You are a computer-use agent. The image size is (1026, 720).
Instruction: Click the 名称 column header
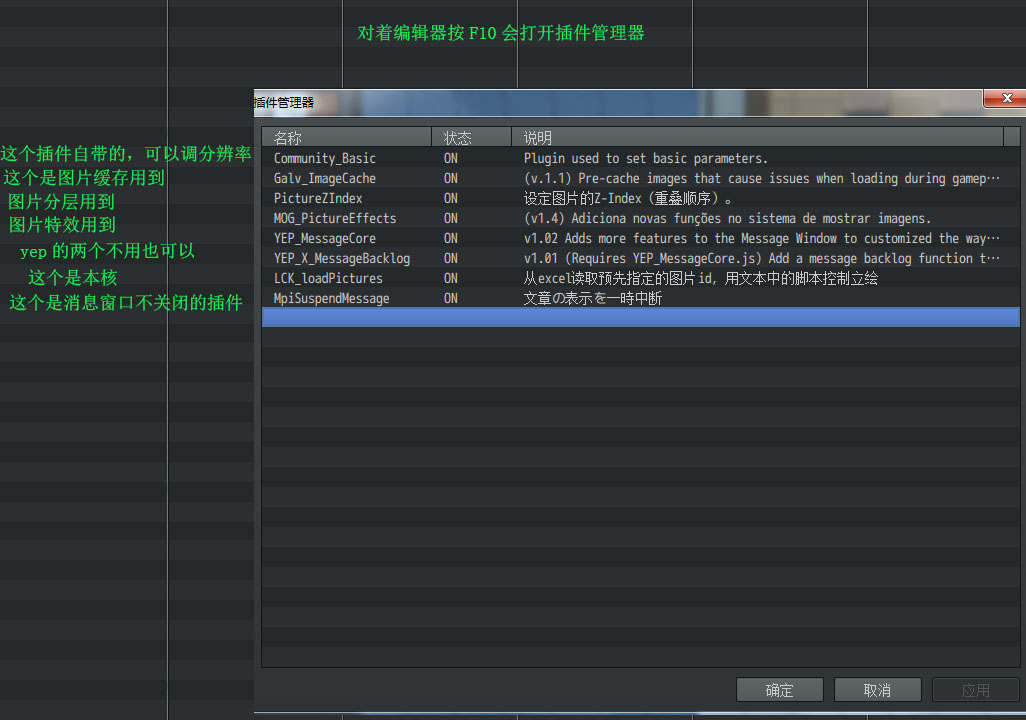tap(346, 137)
